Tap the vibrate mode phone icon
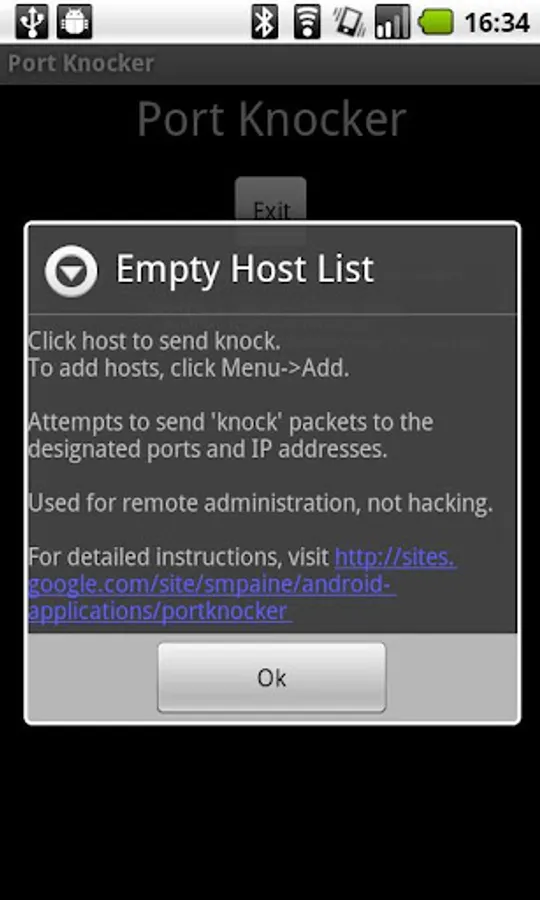 [349, 22]
